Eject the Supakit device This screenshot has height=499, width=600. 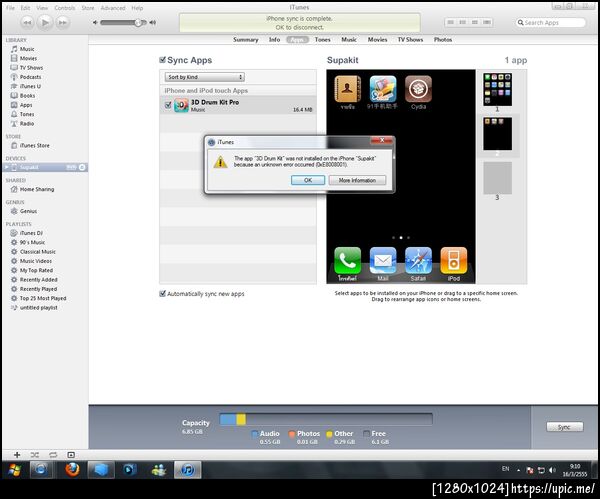pos(82,167)
